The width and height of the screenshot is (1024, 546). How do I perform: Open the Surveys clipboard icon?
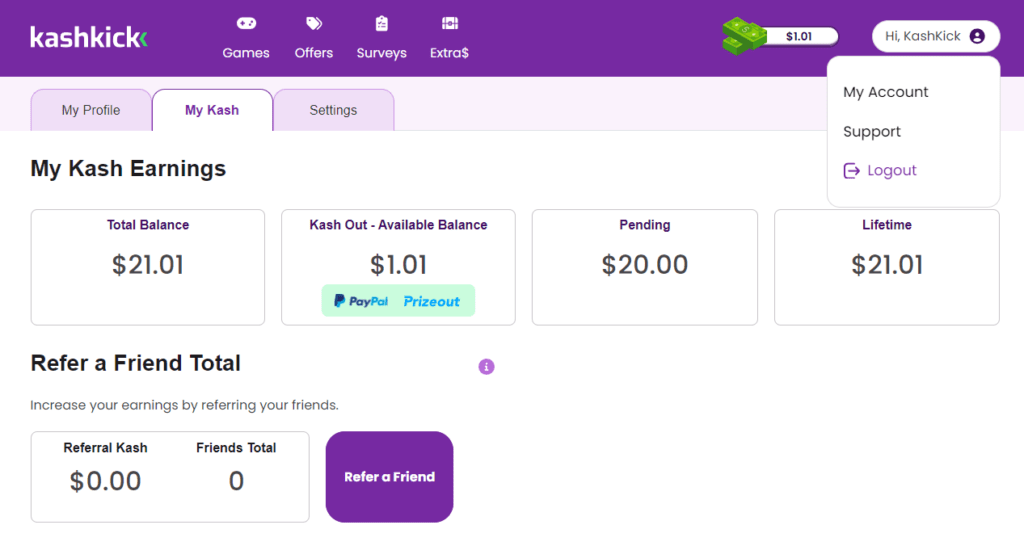(381, 23)
